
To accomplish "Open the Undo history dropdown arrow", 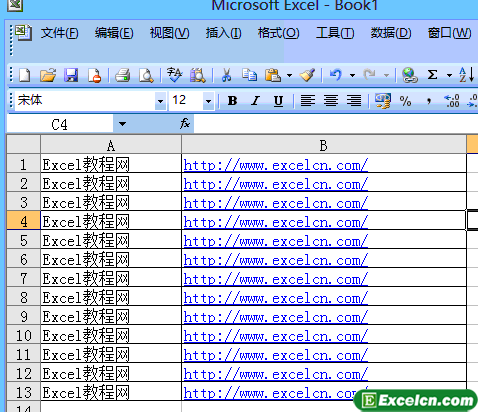I will pyautogui.click(x=352, y=75).
